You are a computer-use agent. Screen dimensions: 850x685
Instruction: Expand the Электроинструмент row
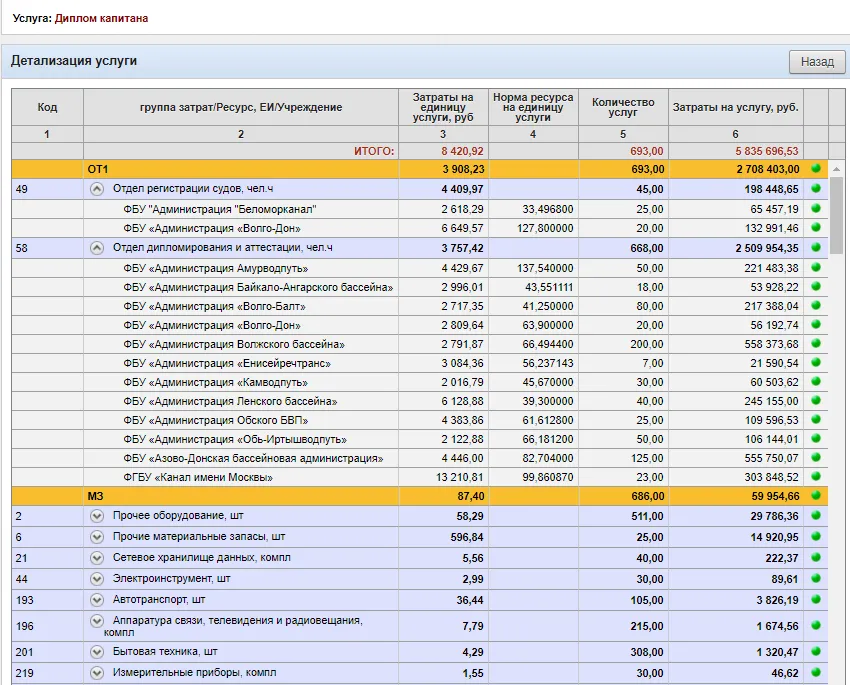[x=97, y=579]
